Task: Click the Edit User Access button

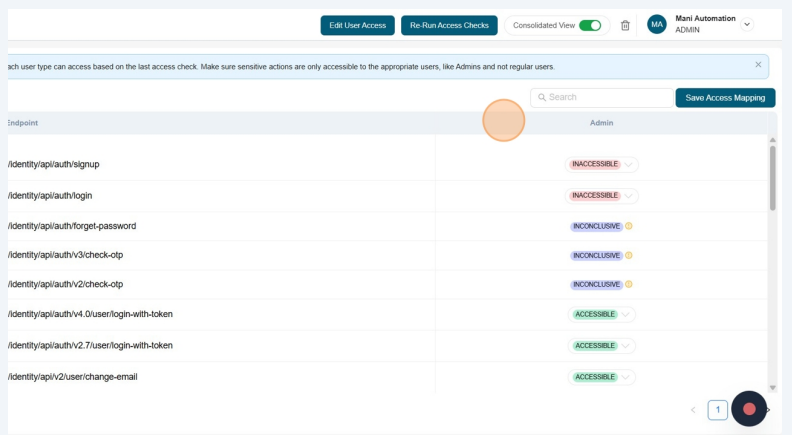Action: coord(358,25)
